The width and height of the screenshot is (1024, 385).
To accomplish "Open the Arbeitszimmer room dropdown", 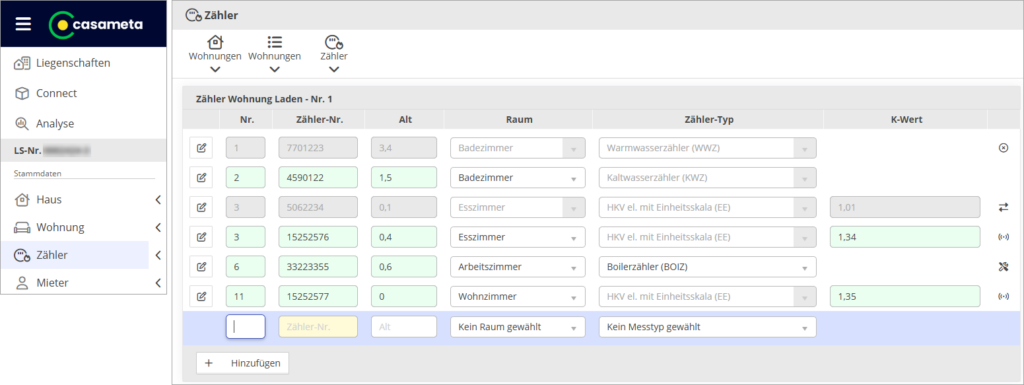I will (518, 266).
